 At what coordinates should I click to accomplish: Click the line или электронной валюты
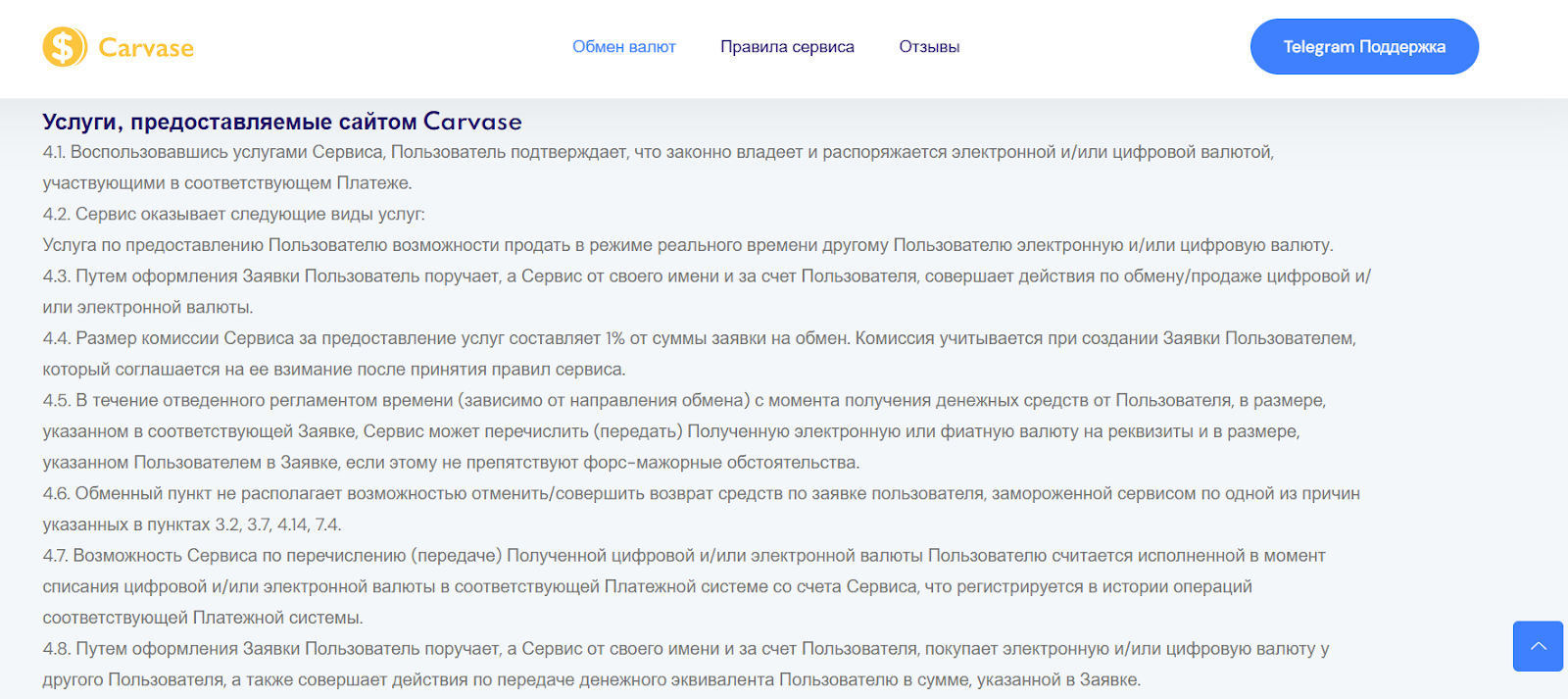148,307
